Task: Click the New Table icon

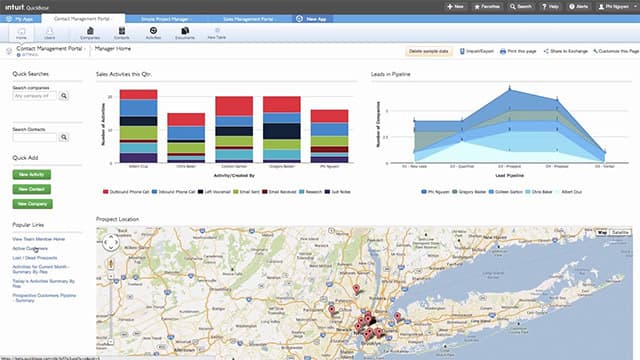Action: click(217, 33)
